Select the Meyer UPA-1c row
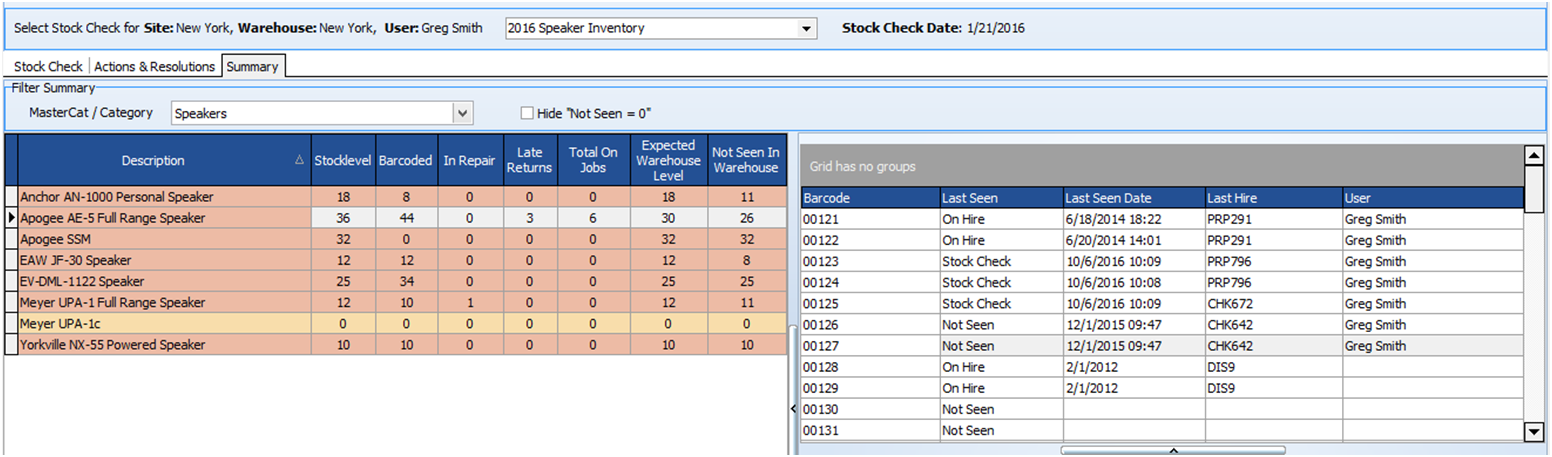This screenshot has height=457, width=1552. pos(160,324)
